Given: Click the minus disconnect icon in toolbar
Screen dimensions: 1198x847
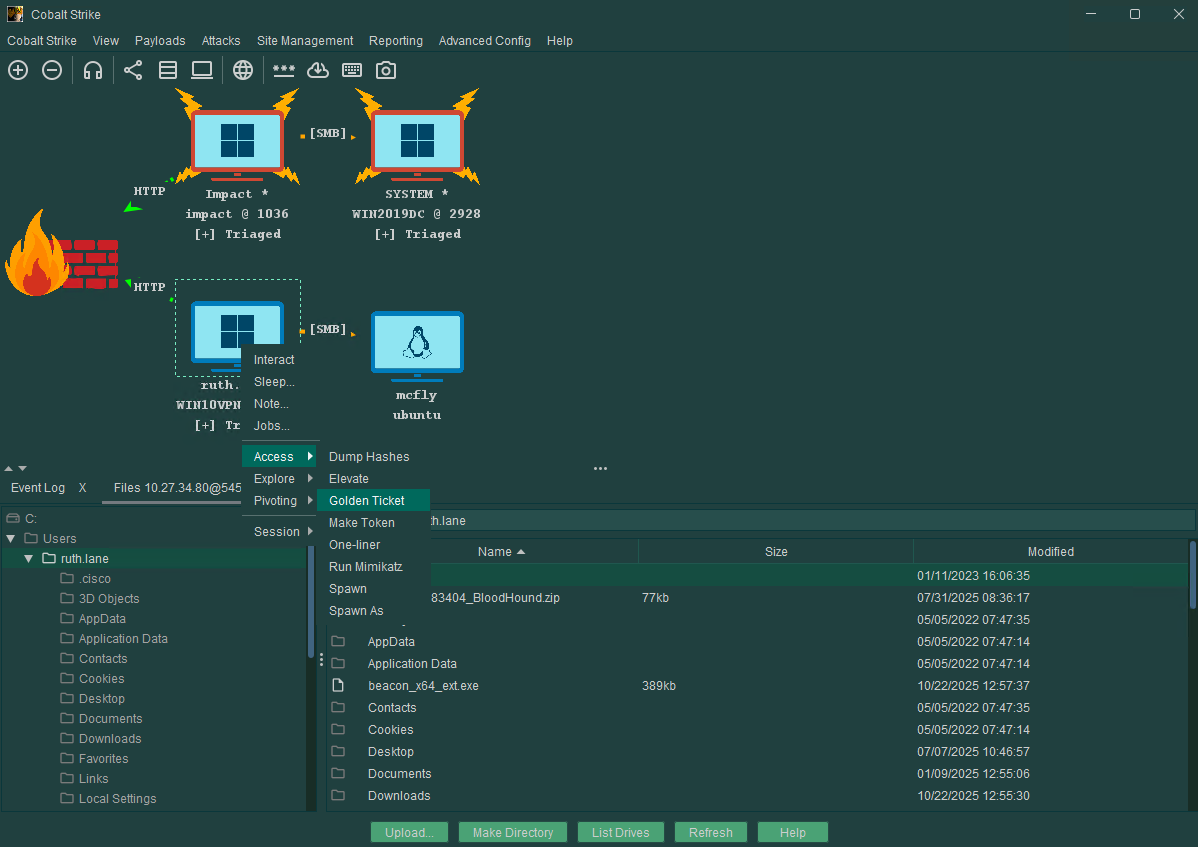Looking at the screenshot, I should tap(52, 70).
